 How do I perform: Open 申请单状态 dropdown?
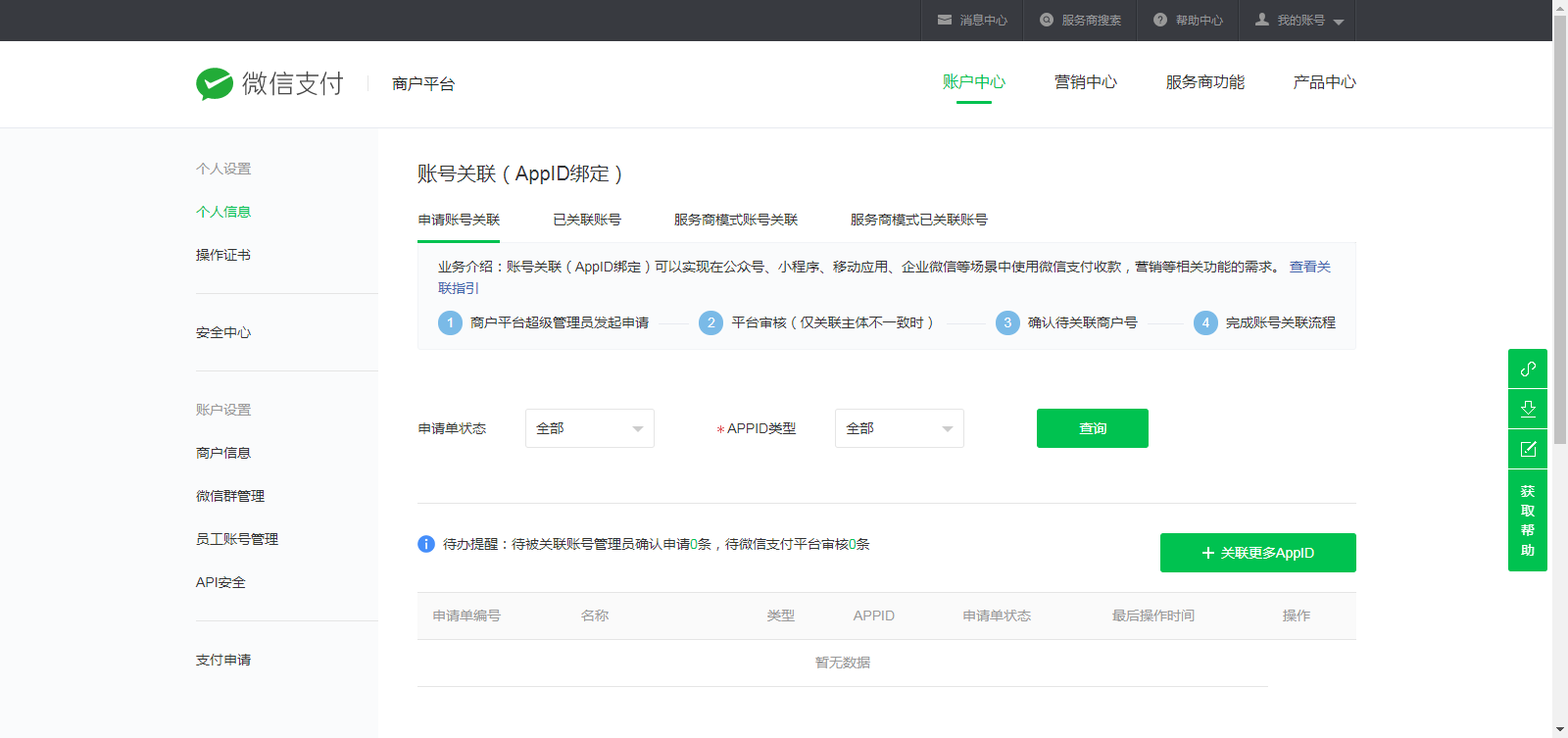click(x=590, y=428)
